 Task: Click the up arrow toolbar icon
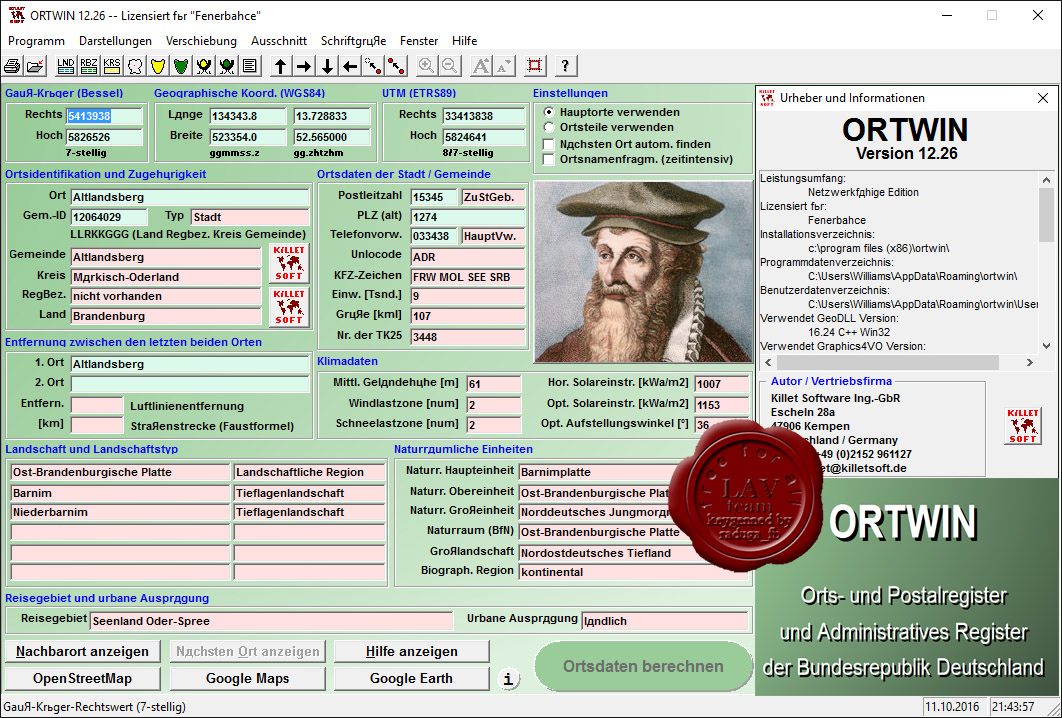coord(281,66)
